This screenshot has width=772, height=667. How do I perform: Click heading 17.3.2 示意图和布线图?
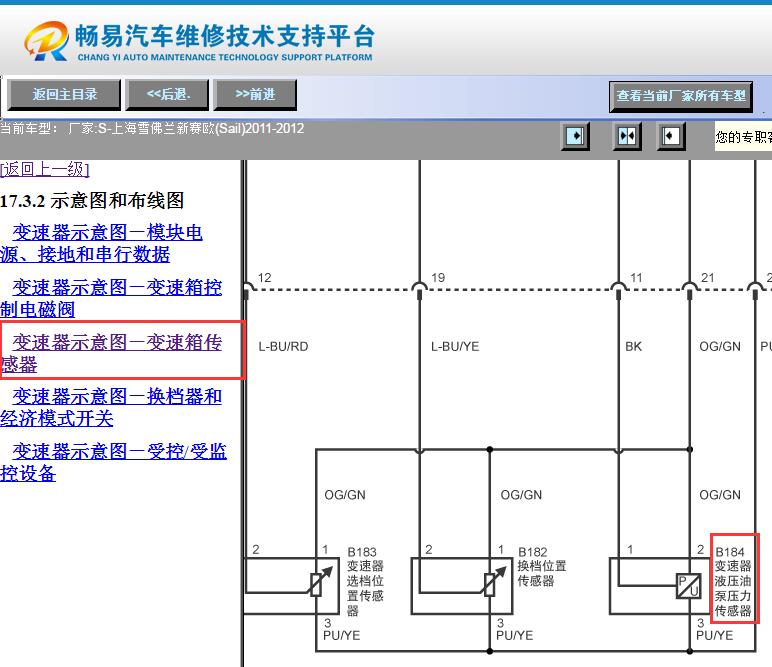click(92, 201)
